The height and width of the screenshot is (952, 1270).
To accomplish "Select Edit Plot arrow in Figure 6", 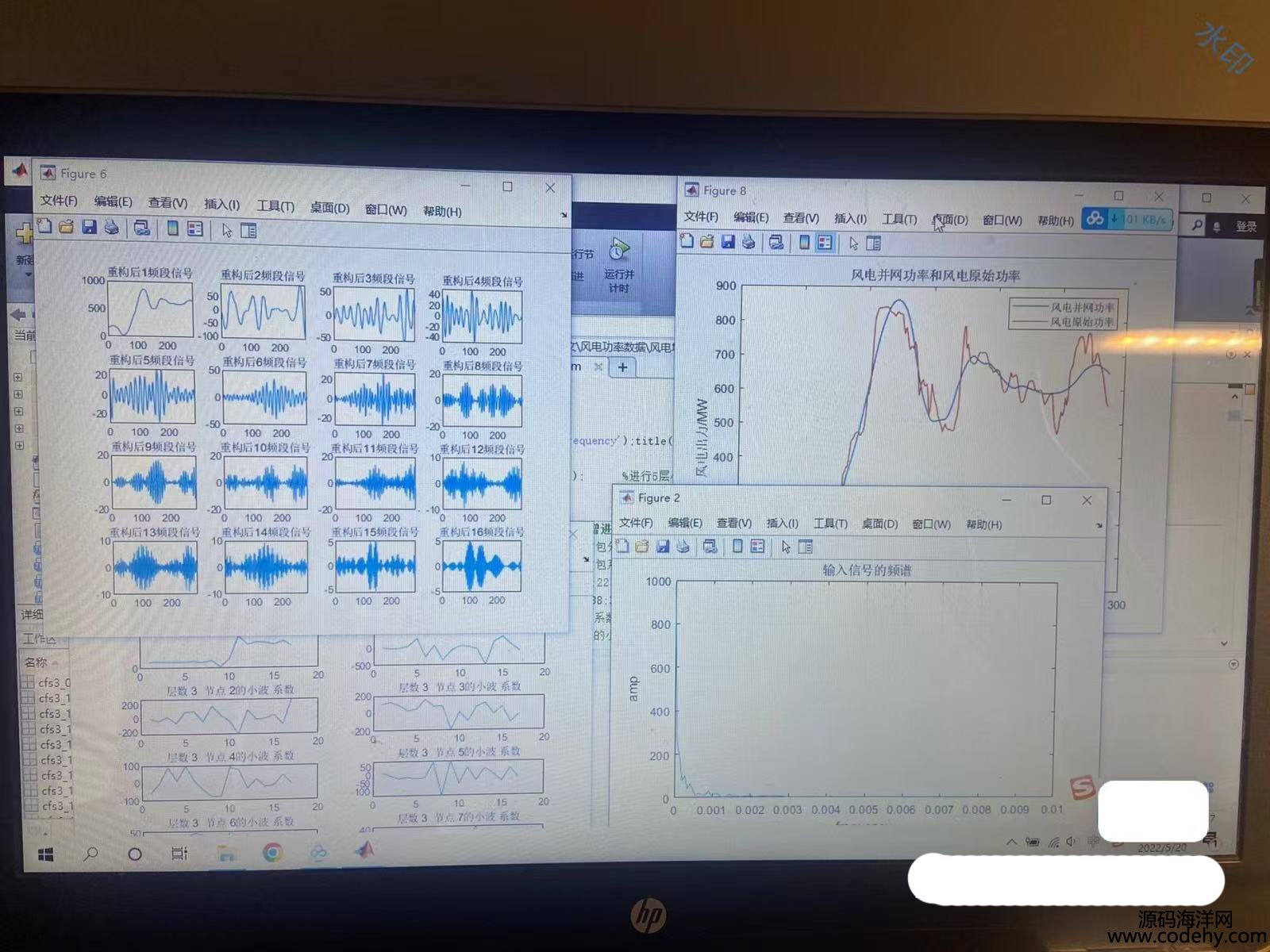I will [227, 231].
